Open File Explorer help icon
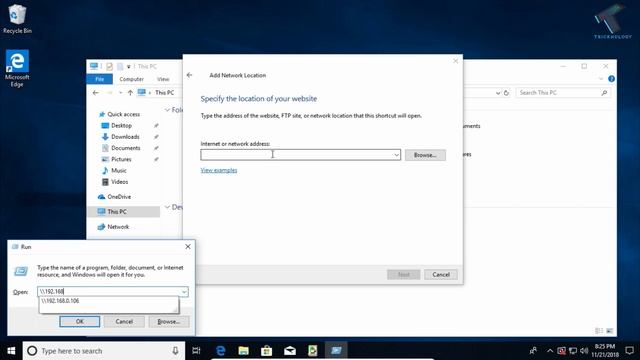The image size is (640, 360). (x=611, y=79)
